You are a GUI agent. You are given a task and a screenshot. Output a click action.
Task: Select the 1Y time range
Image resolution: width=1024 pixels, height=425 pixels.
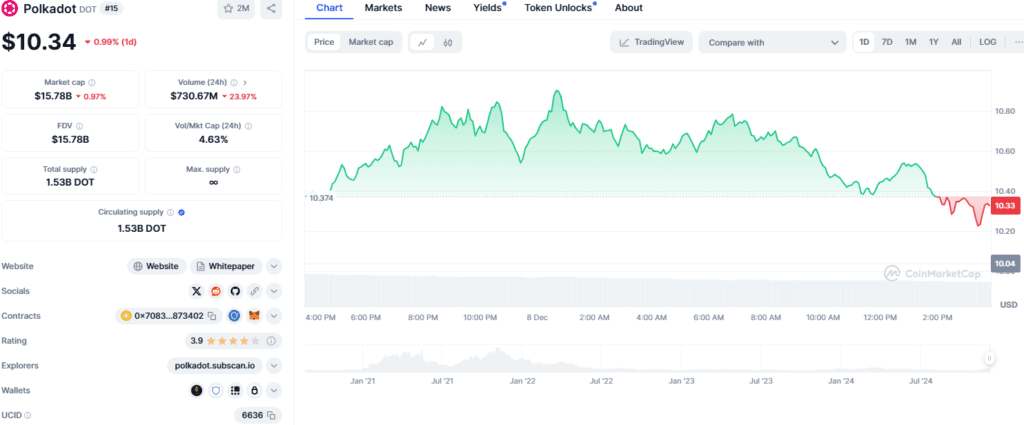pos(934,42)
